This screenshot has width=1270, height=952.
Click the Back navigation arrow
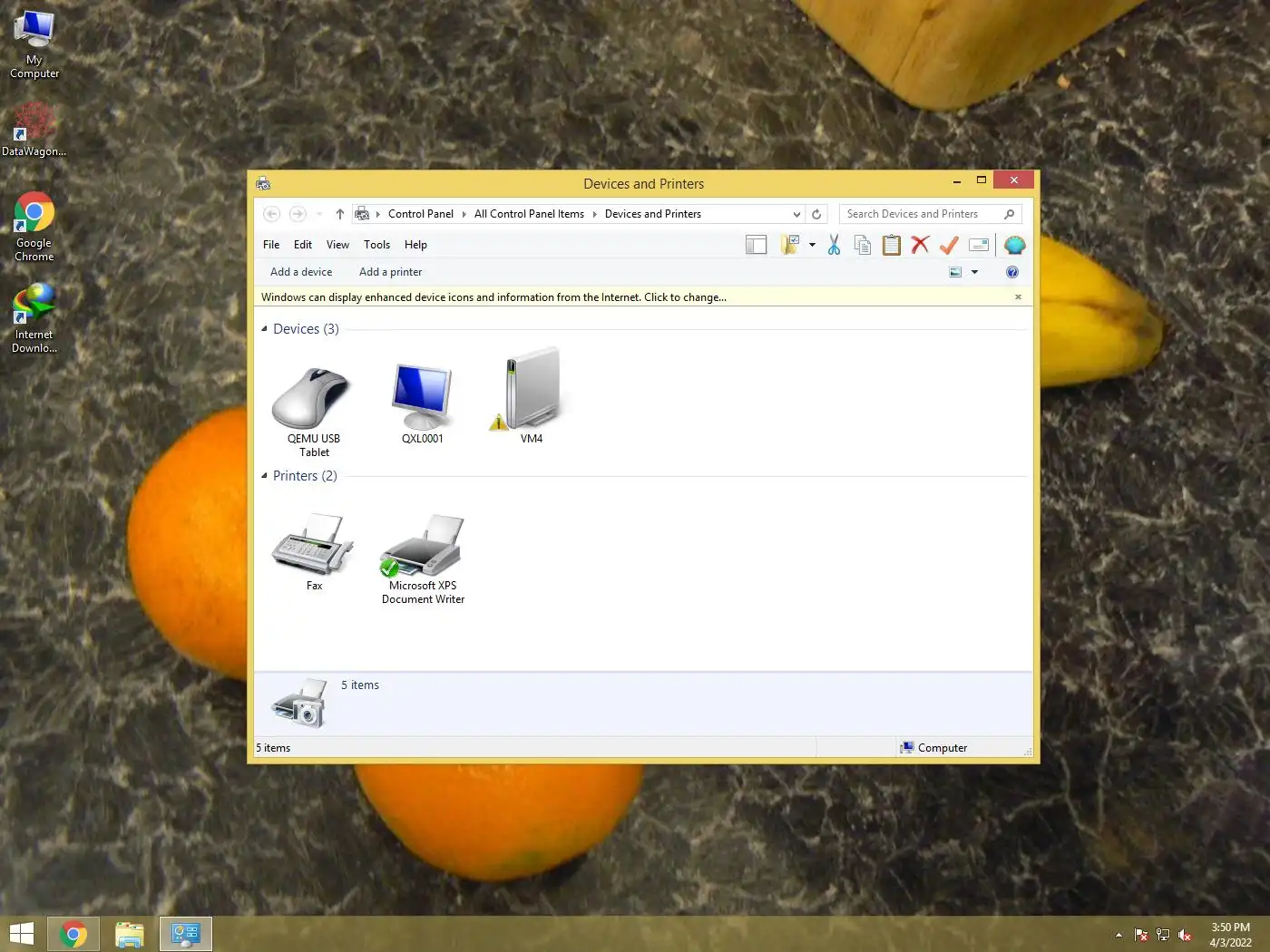coord(271,214)
